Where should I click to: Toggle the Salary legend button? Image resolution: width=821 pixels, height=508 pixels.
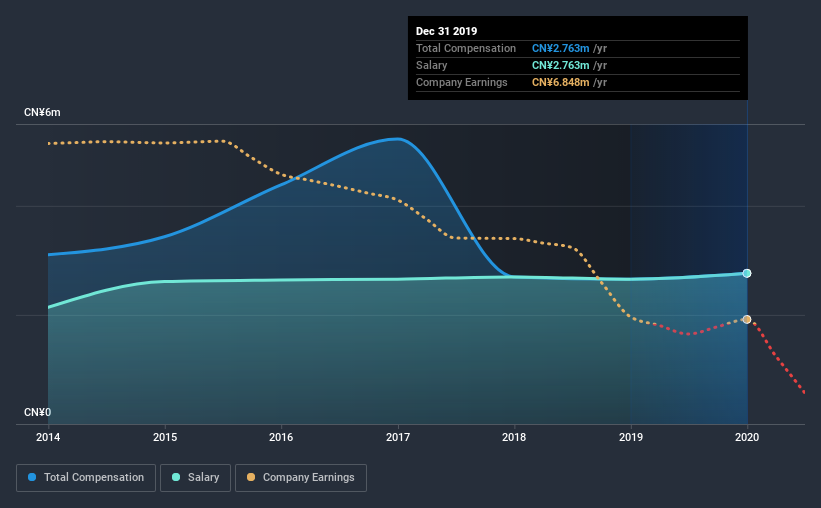pos(195,478)
